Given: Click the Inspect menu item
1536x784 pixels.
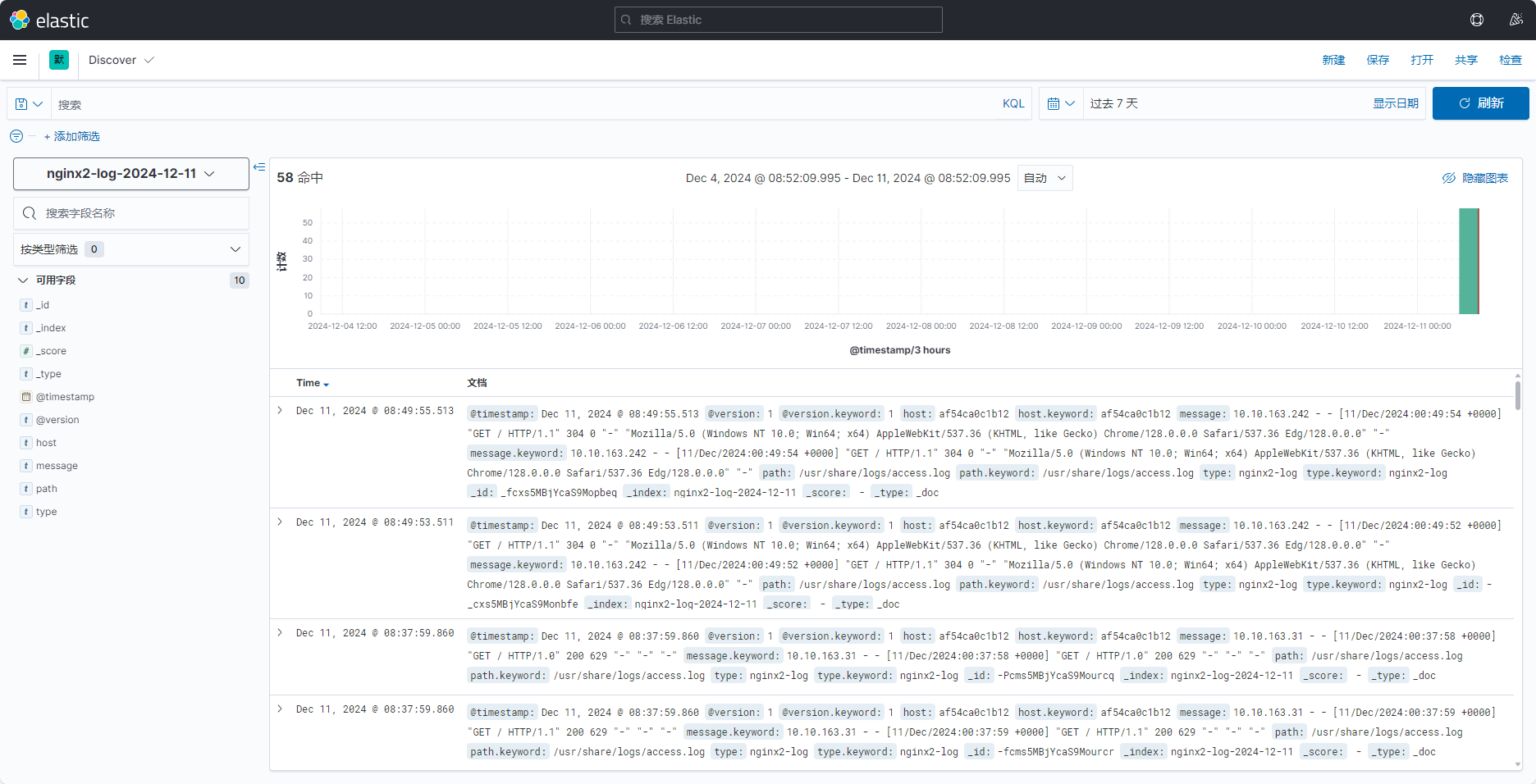Looking at the screenshot, I should pos(1511,60).
